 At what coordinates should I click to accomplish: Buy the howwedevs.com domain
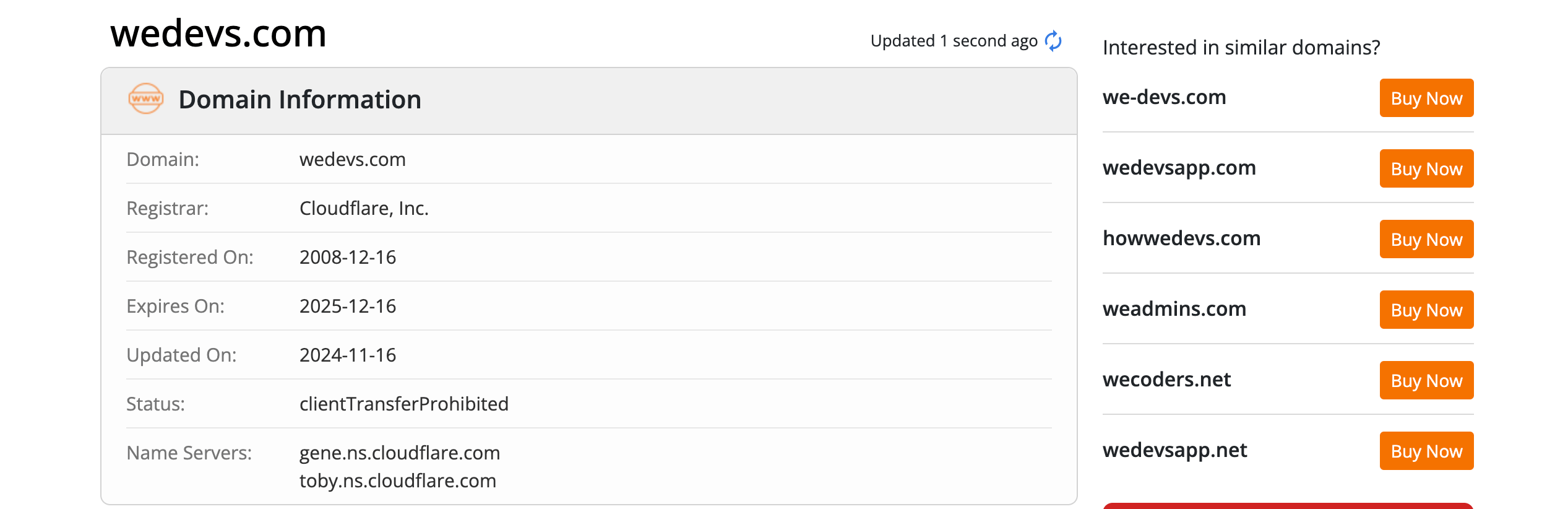click(1426, 239)
